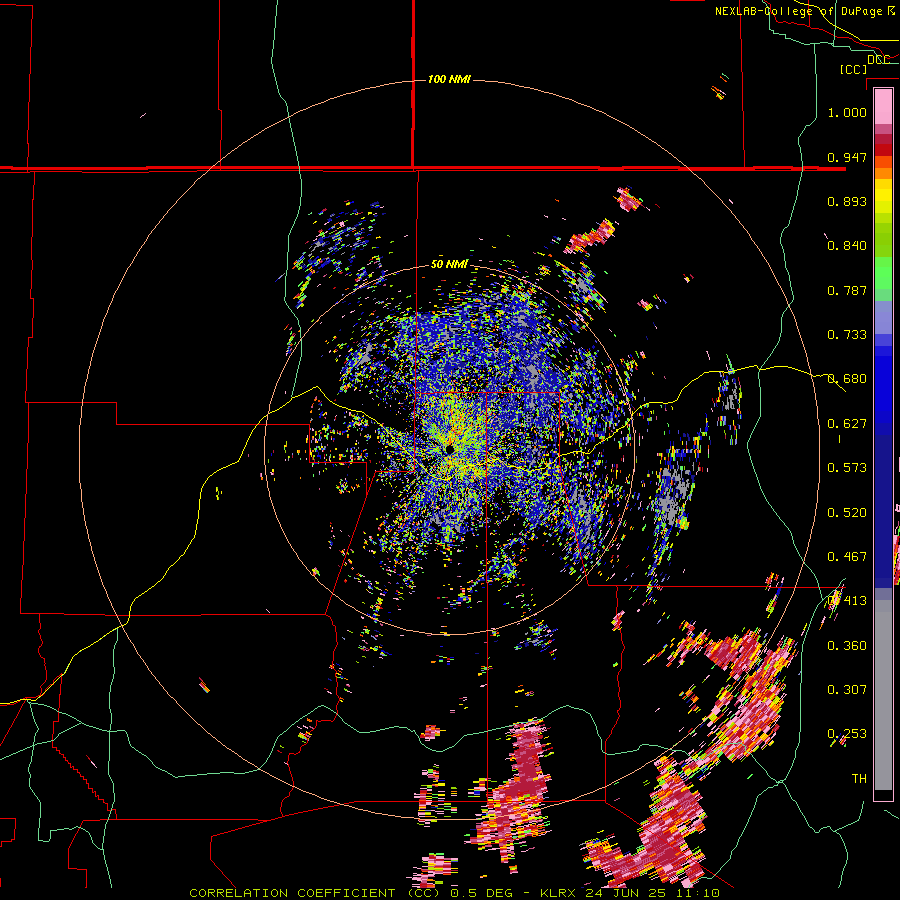Select the 0.840 legend value

coord(847,246)
